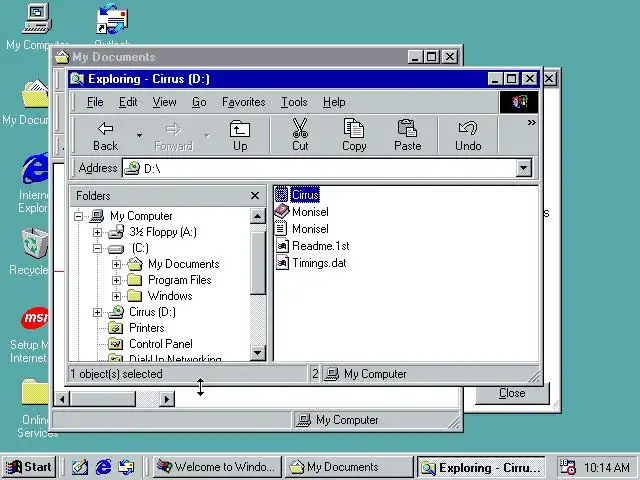The width and height of the screenshot is (640, 480).
Task: Cut selection with the scissors icon
Action: 300,136
